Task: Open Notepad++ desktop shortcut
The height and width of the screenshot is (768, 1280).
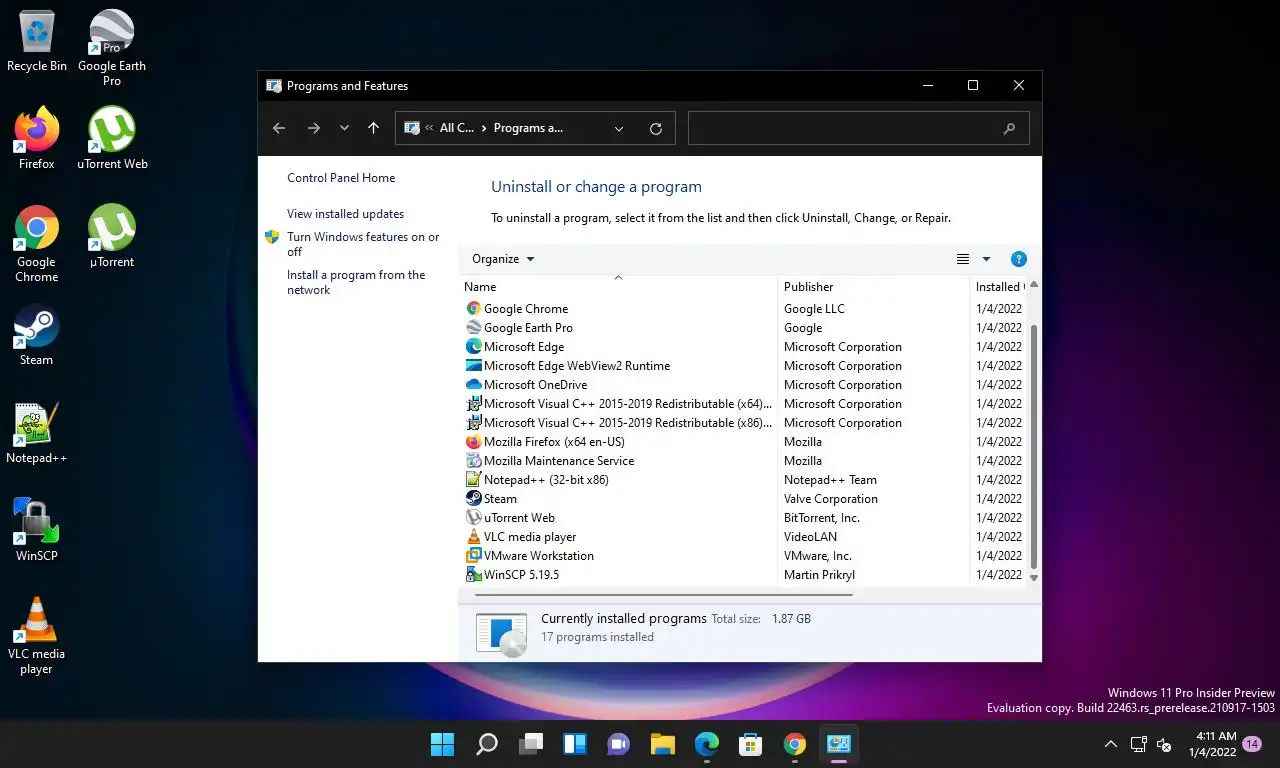Action: (x=37, y=433)
